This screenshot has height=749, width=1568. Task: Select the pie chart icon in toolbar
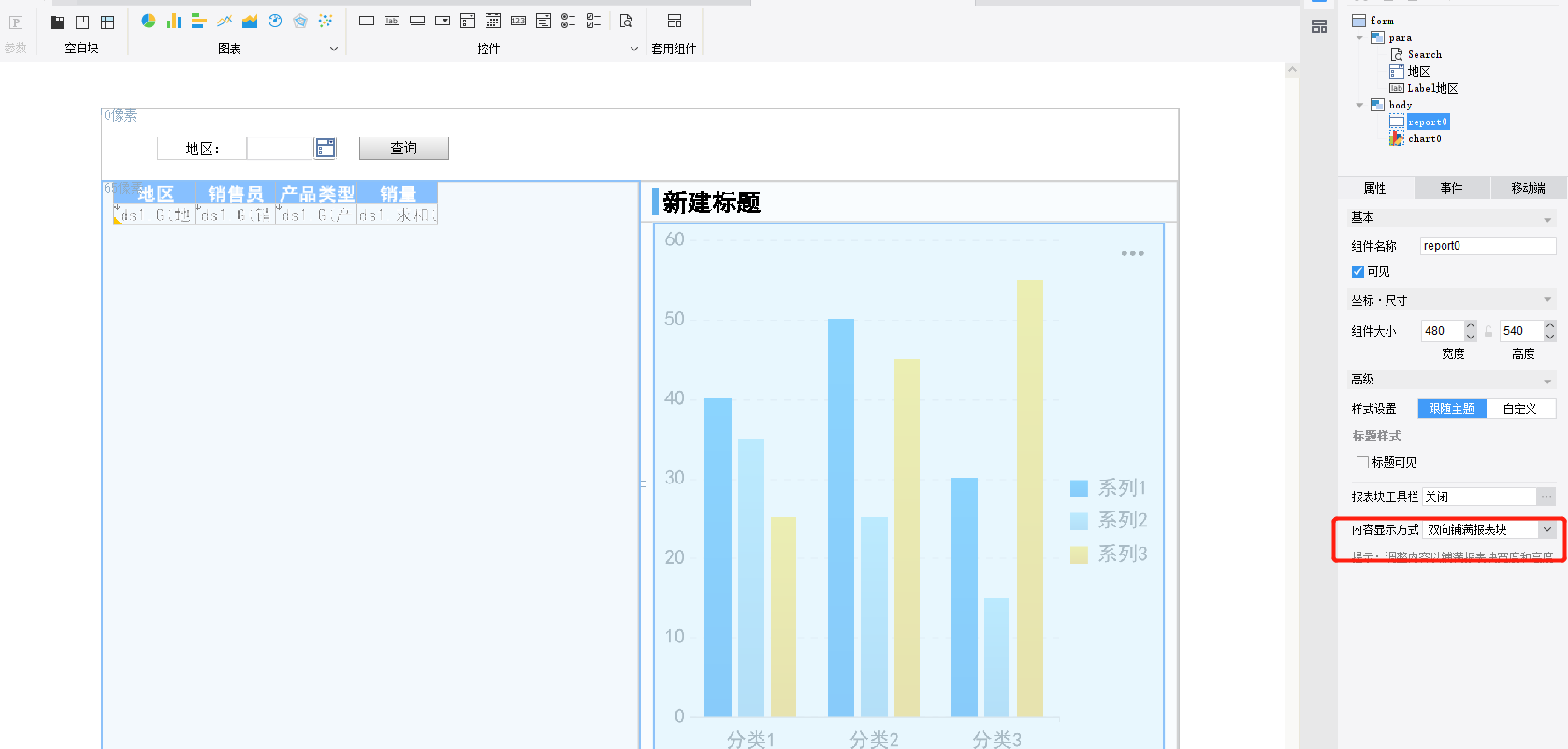coord(149,21)
